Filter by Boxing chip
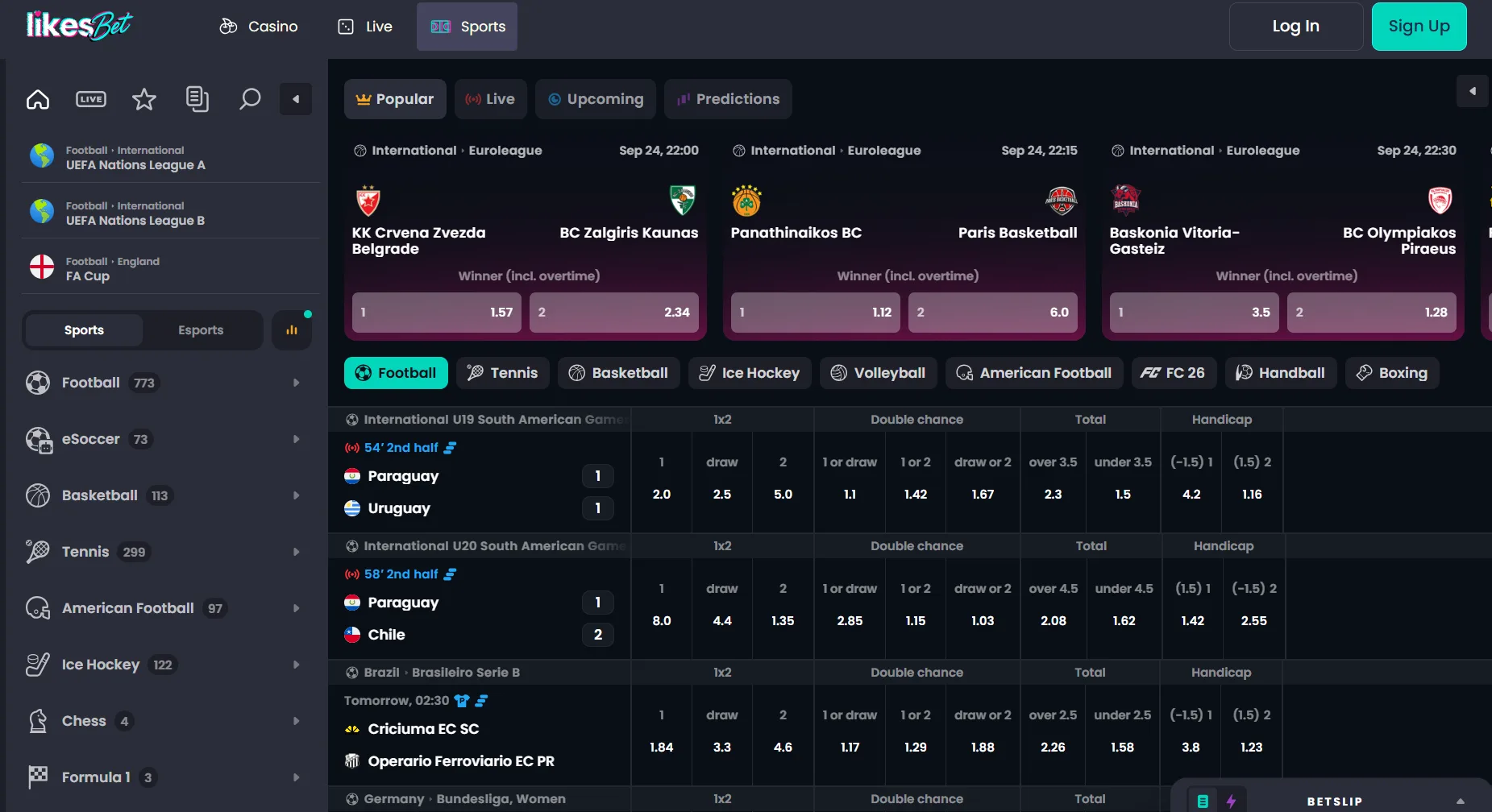 [1392, 373]
